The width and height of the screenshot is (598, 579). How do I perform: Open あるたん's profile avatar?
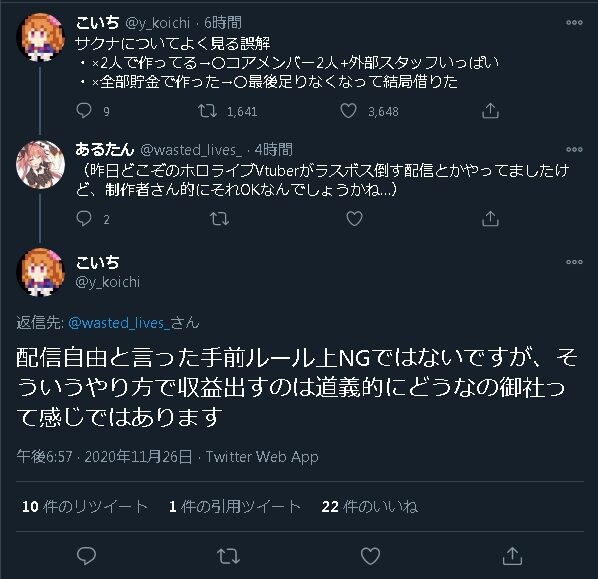point(40,165)
